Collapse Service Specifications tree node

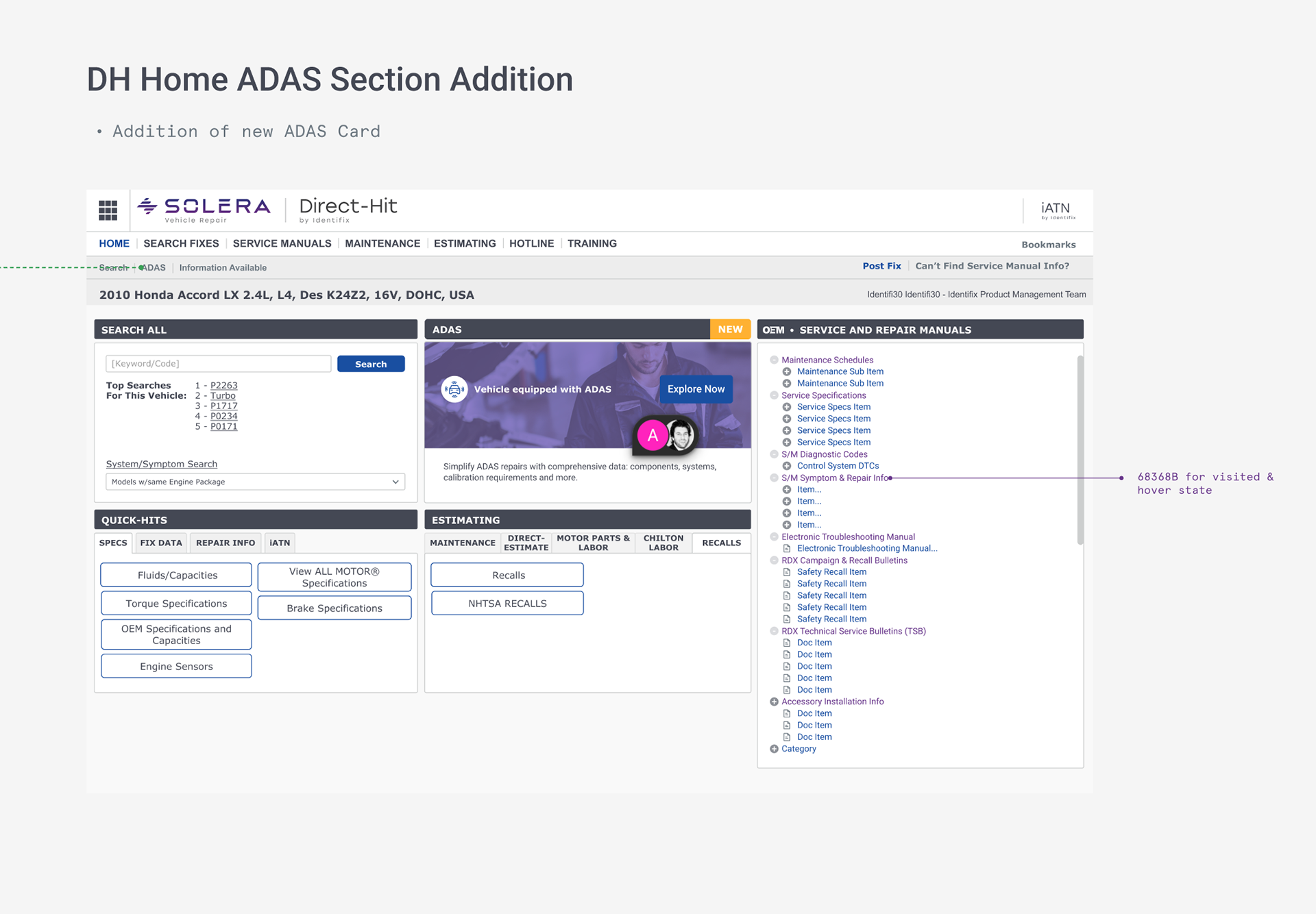coord(774,395)
